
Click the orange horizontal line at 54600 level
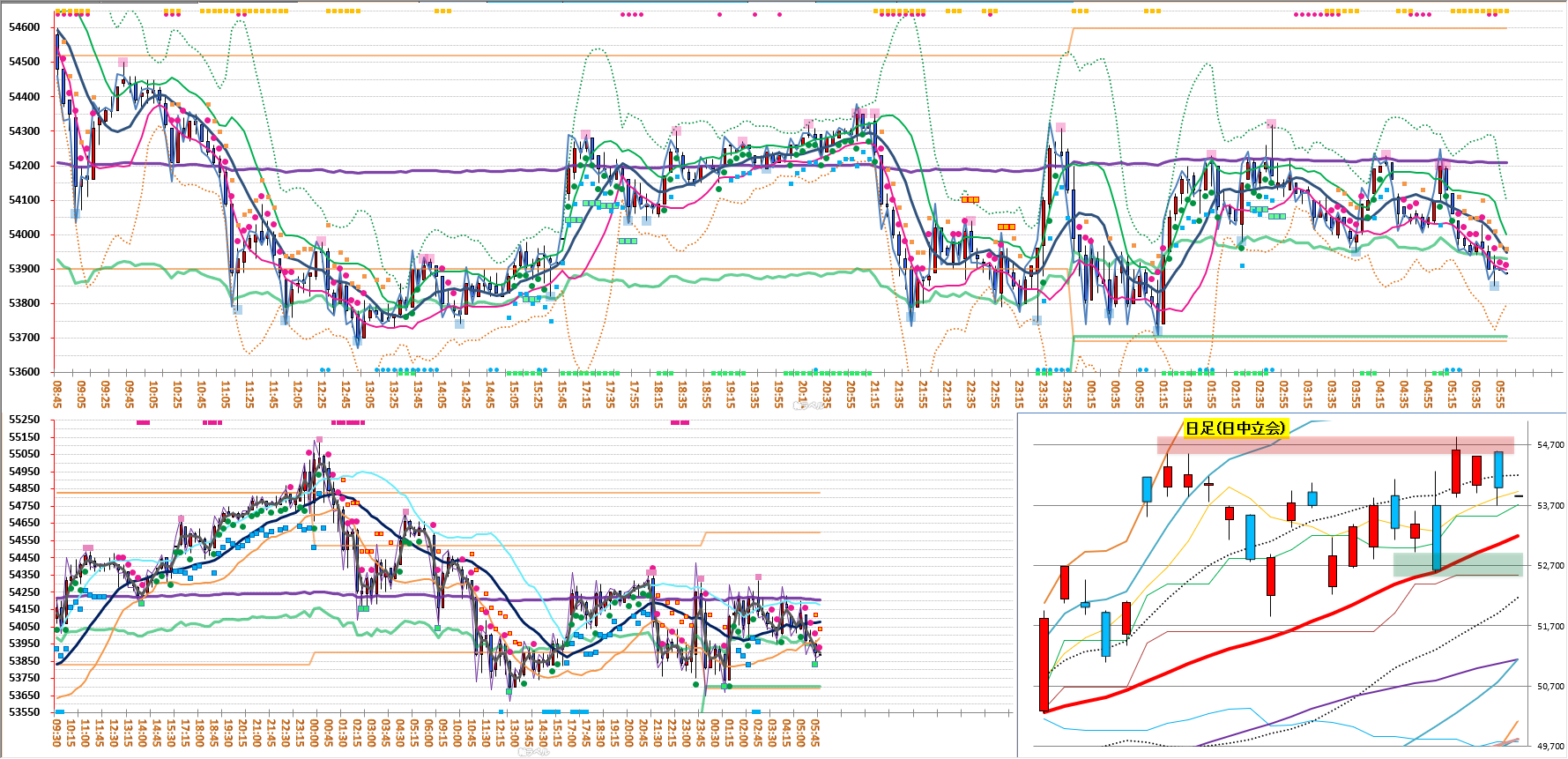pyautogui.click(x=1287, y=29)
